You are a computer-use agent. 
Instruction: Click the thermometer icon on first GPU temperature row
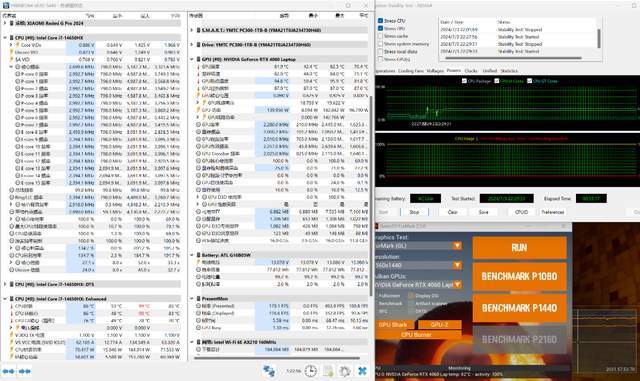[198, 67]
